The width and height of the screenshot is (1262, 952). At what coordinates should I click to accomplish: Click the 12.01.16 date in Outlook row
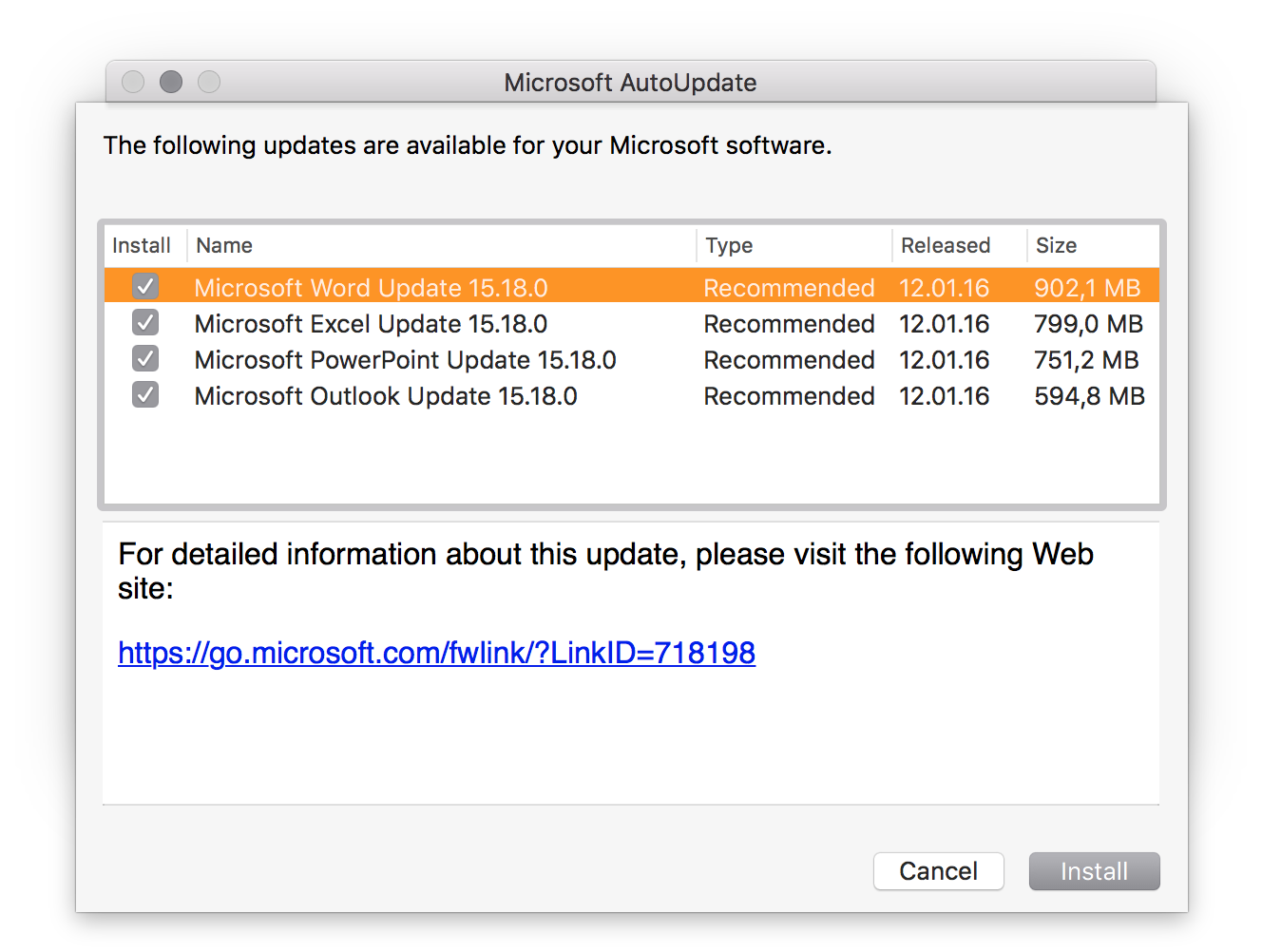[945, 396]
